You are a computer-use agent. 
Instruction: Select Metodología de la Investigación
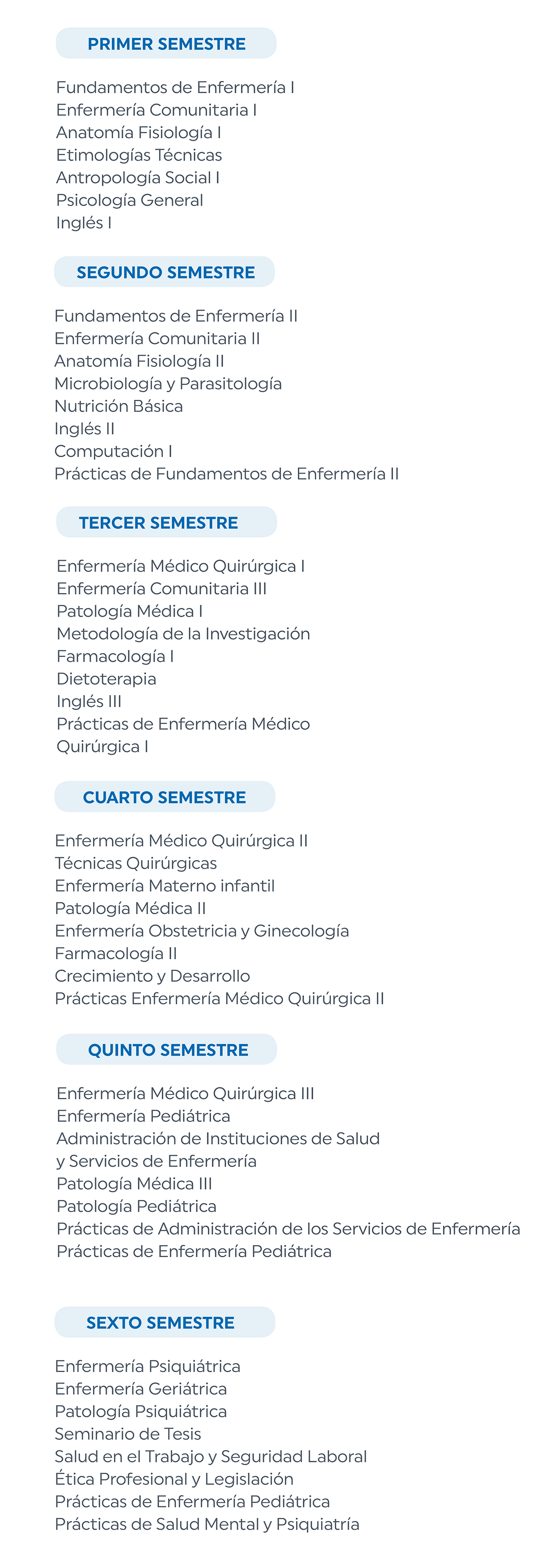point(183,634)
